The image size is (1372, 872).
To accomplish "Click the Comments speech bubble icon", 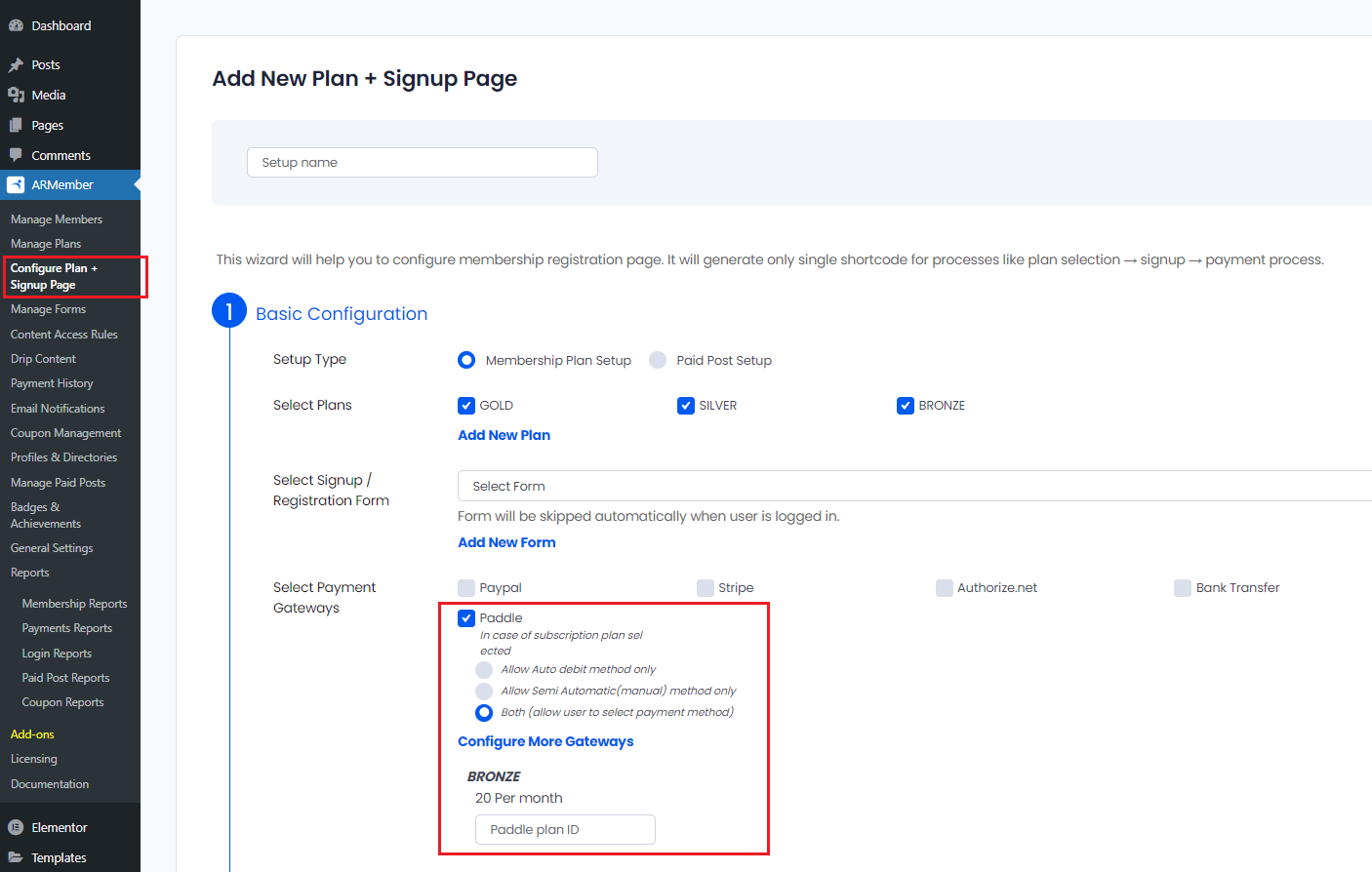I will point(16,155).
